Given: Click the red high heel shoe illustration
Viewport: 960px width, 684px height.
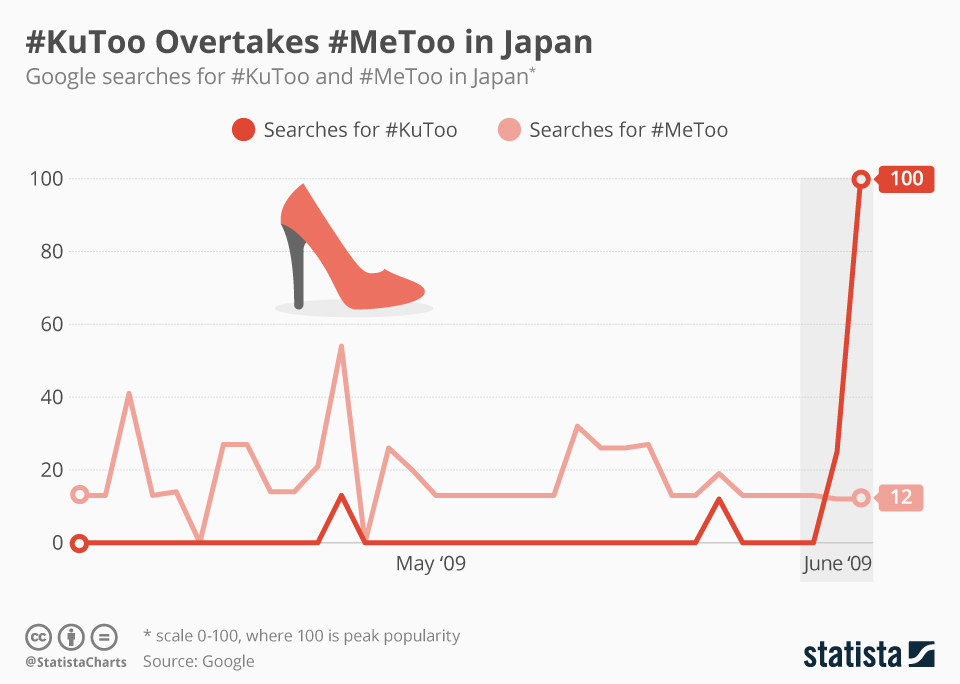Looking at the screenshot, I should coord(353,250).
